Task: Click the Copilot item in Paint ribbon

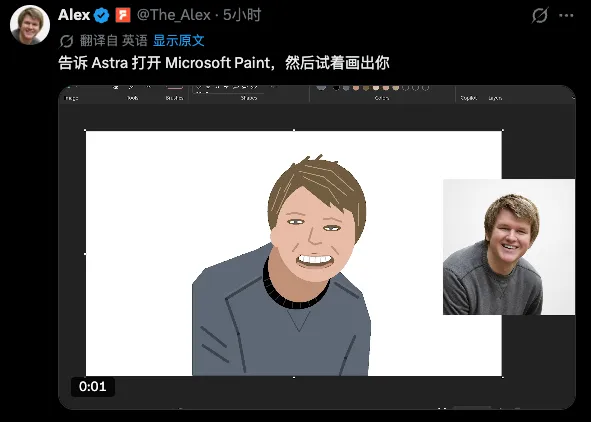Action: point(469,98)
